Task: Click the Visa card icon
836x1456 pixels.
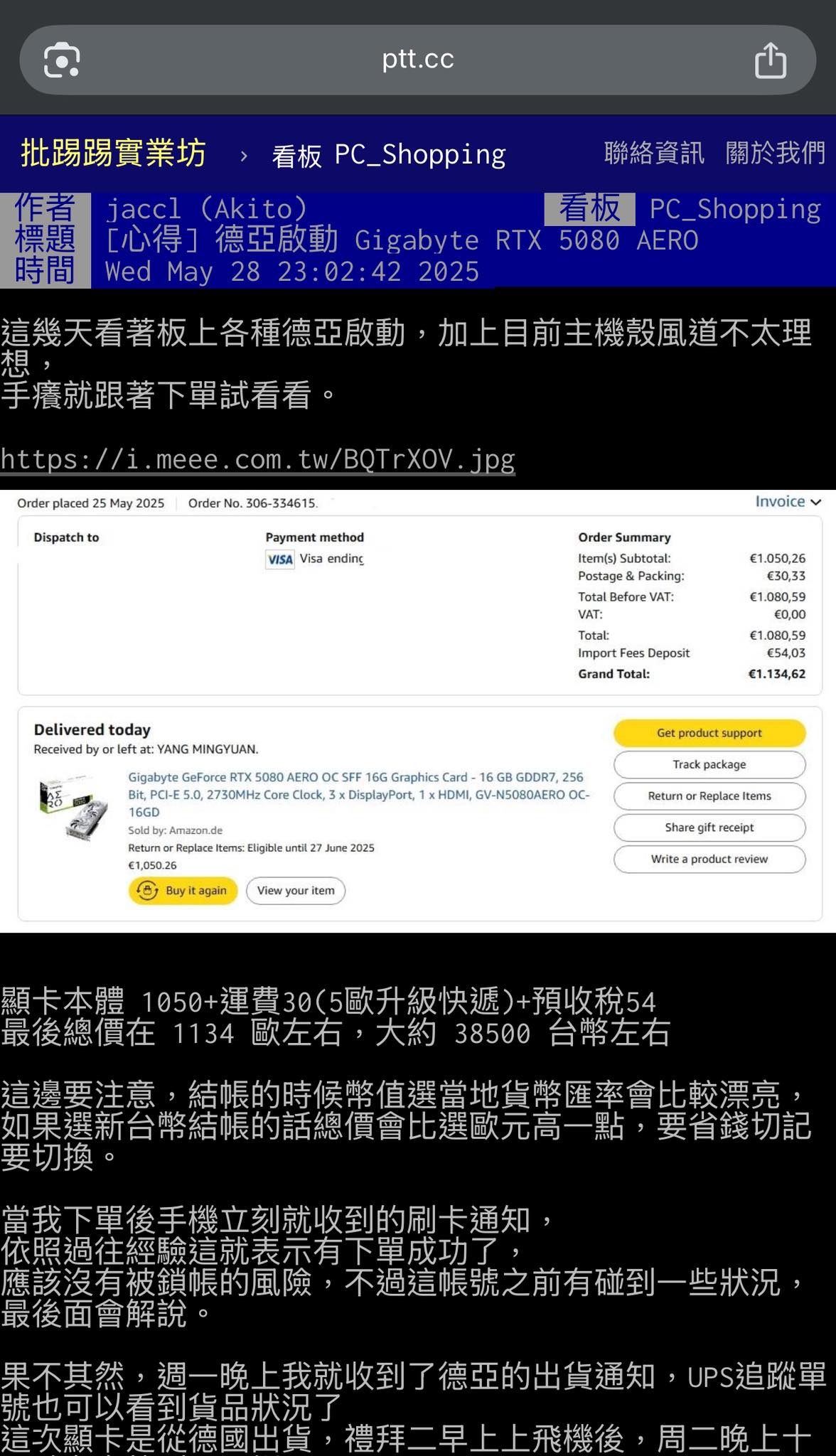Action: pyautogui.click(x=280, y=560)
